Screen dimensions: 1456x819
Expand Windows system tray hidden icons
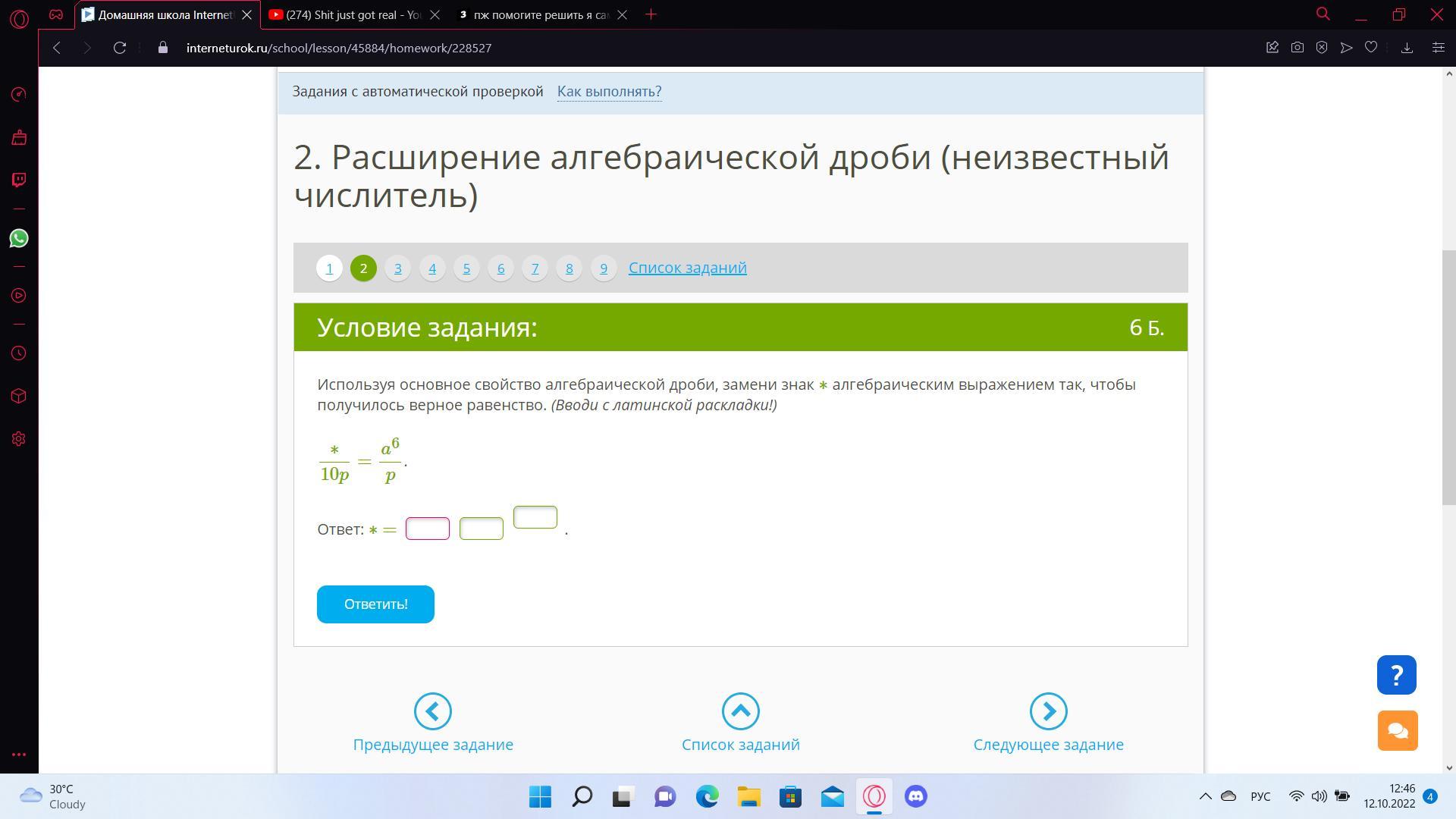[x=1205, y=796]
